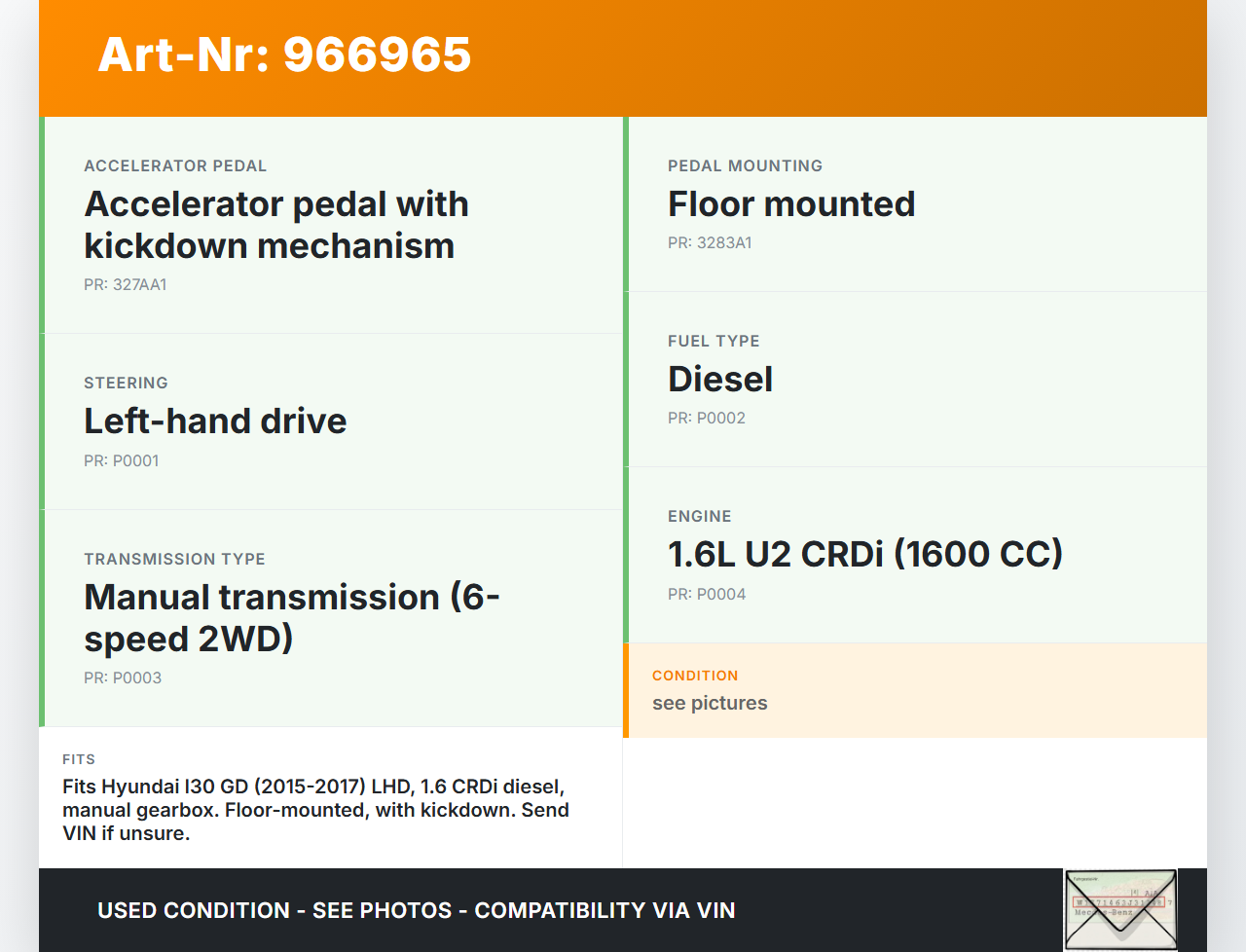Image resolution: width=1246 pixels, height=952 pixels.
Task: Click the PR: 327AA1 code
Action: point(126,284)
